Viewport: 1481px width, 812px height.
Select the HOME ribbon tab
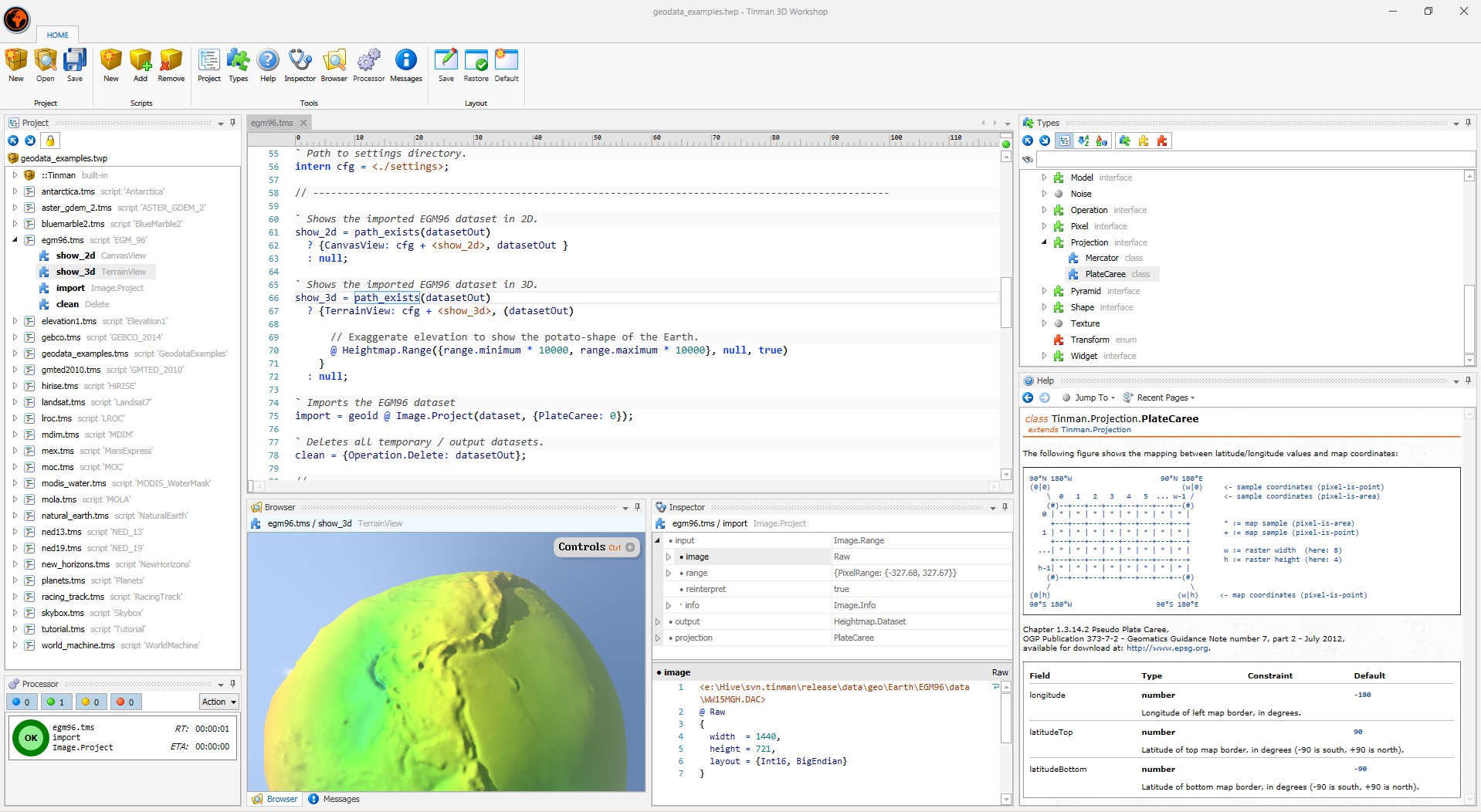[x=57, y=35]
